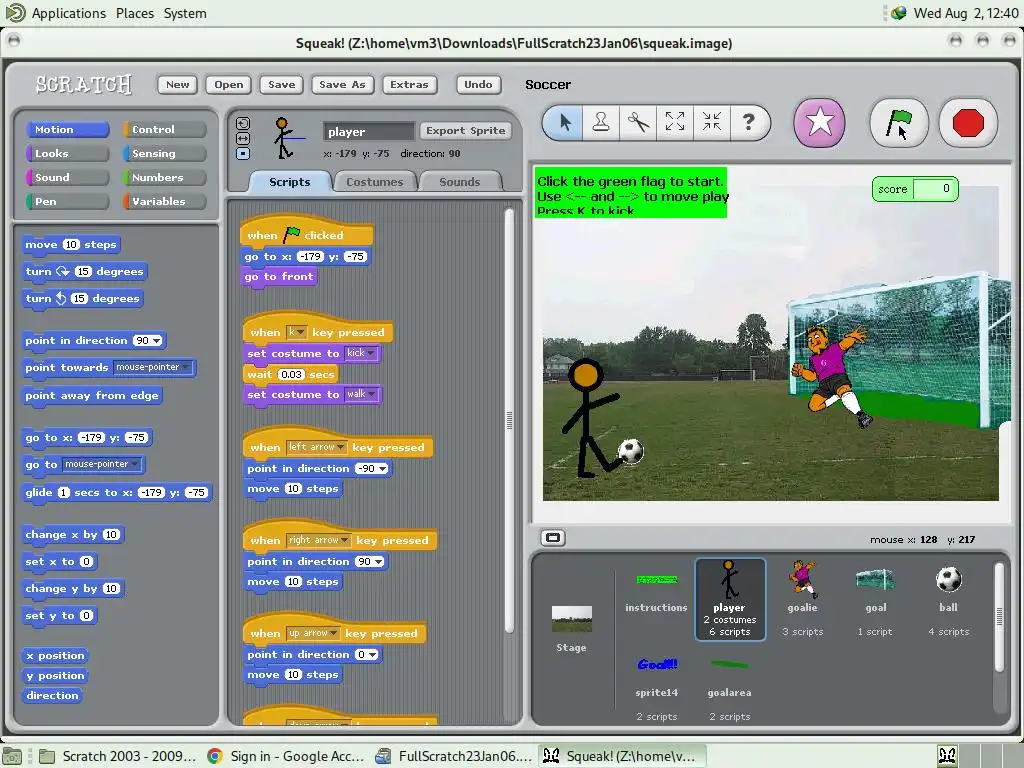Open the Applications menu
Viewport: 1024px width, 768px height.
(x=69, y=13)
